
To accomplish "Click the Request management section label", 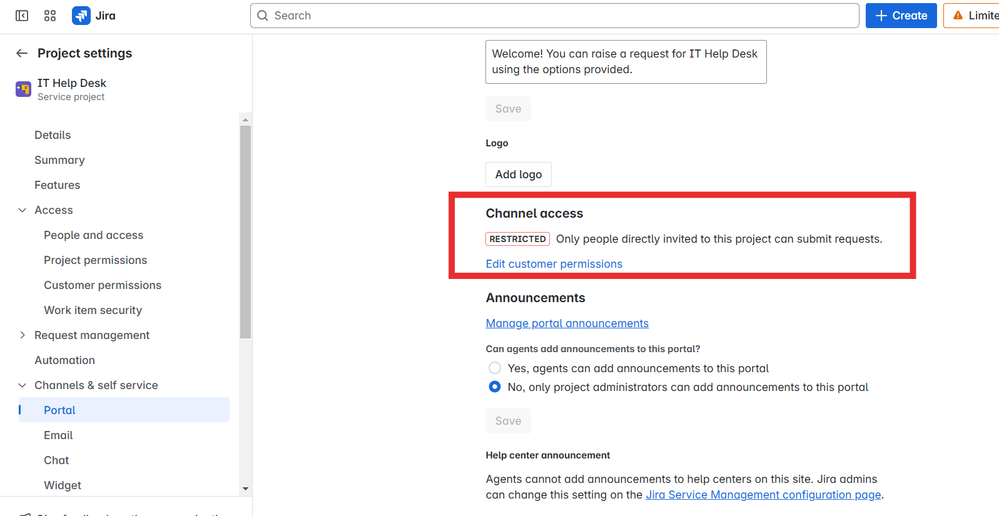I will click(92, 335).
